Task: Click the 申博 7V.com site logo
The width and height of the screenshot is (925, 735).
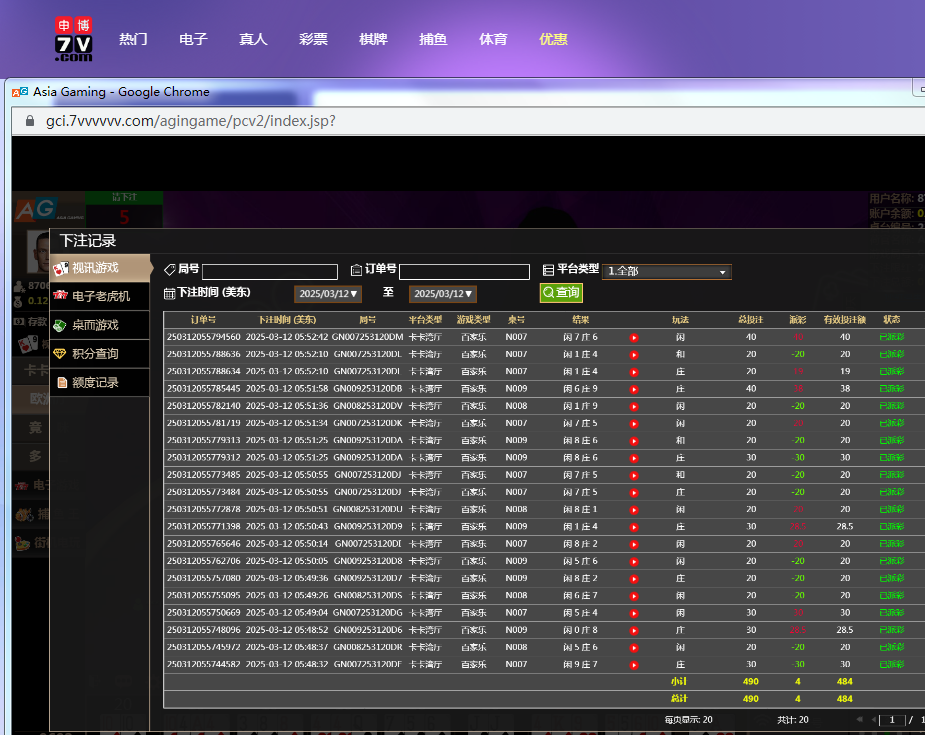Action: click(x=73, y=39)
